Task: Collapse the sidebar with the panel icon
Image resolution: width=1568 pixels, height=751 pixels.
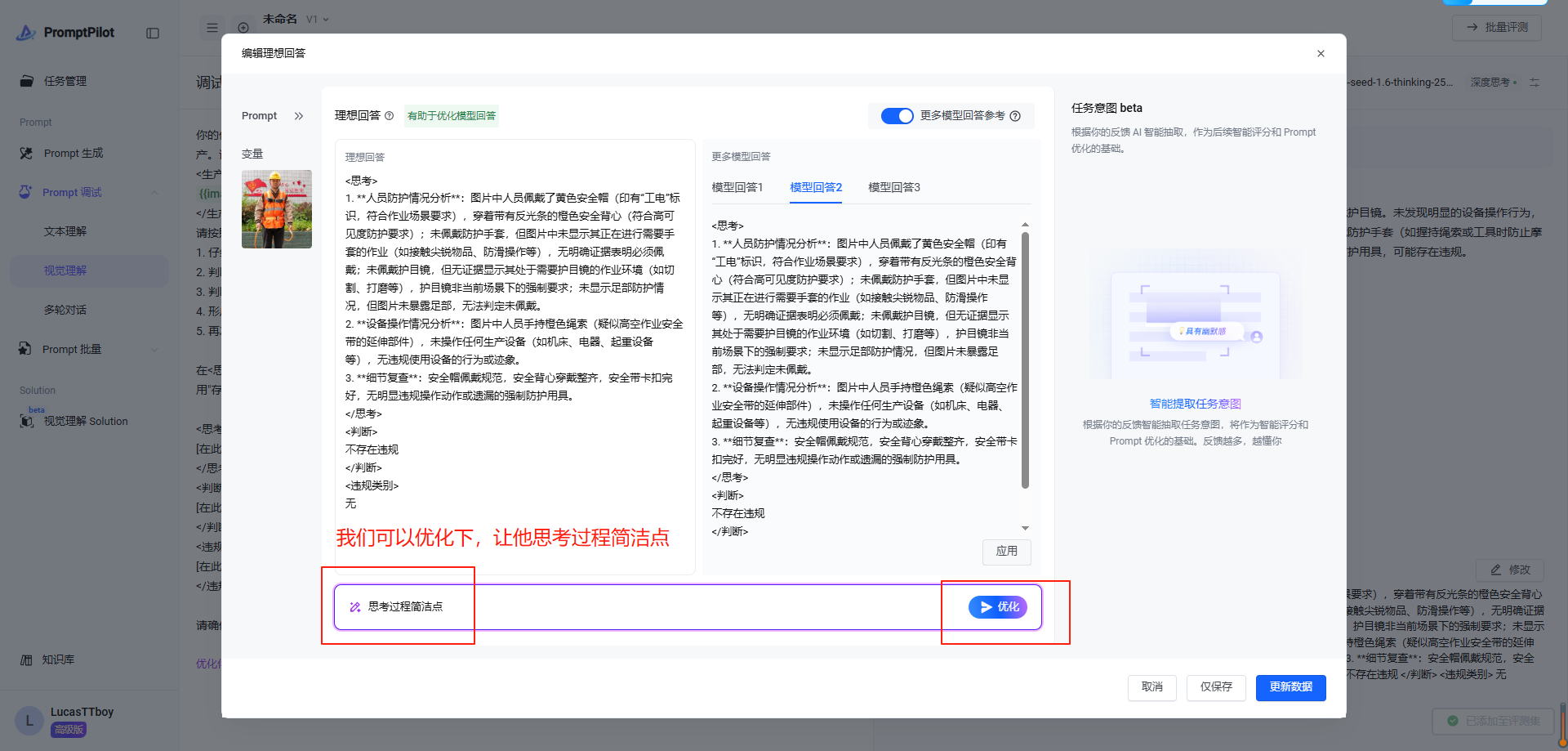Action: pos(153,33)
